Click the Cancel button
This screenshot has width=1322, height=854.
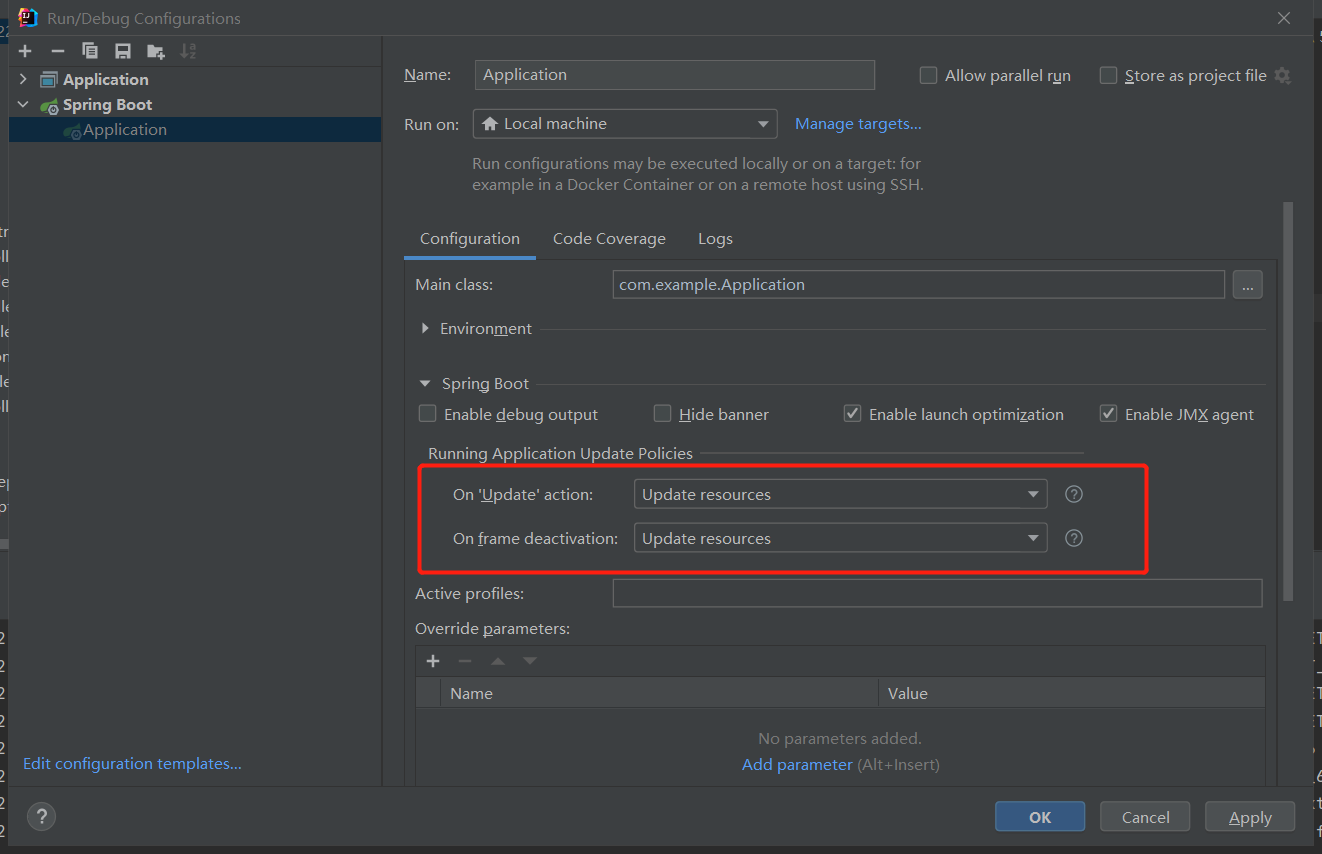(x=1145, y=817)
